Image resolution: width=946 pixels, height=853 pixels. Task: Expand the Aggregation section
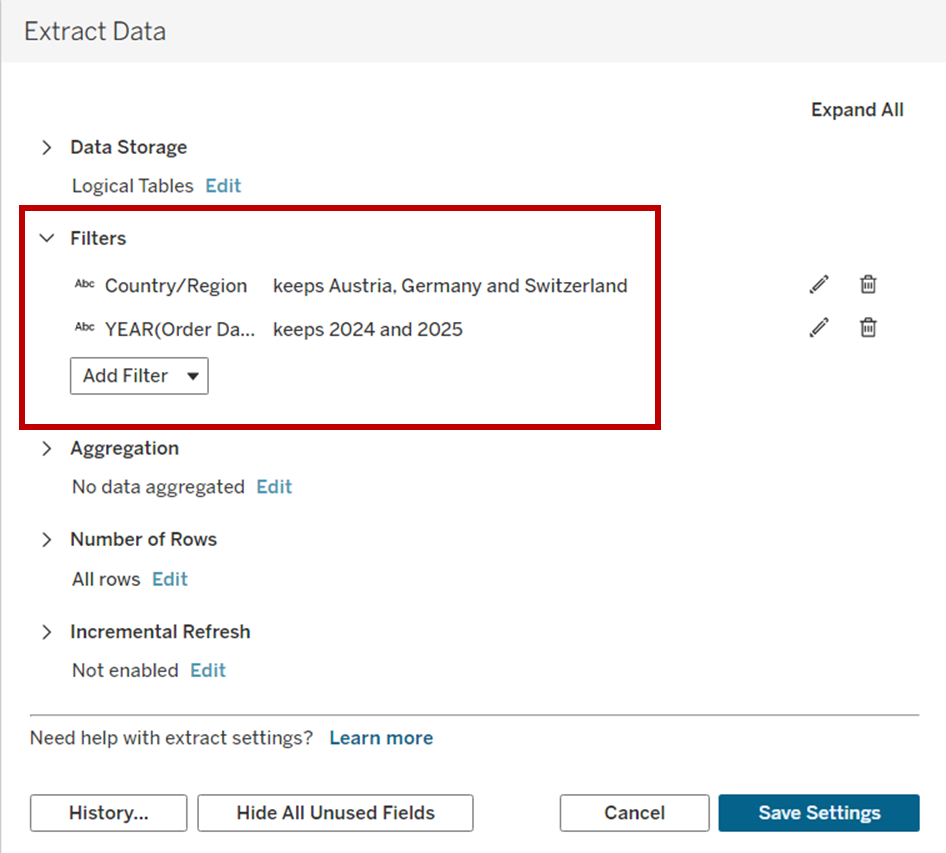click(46, 449)
